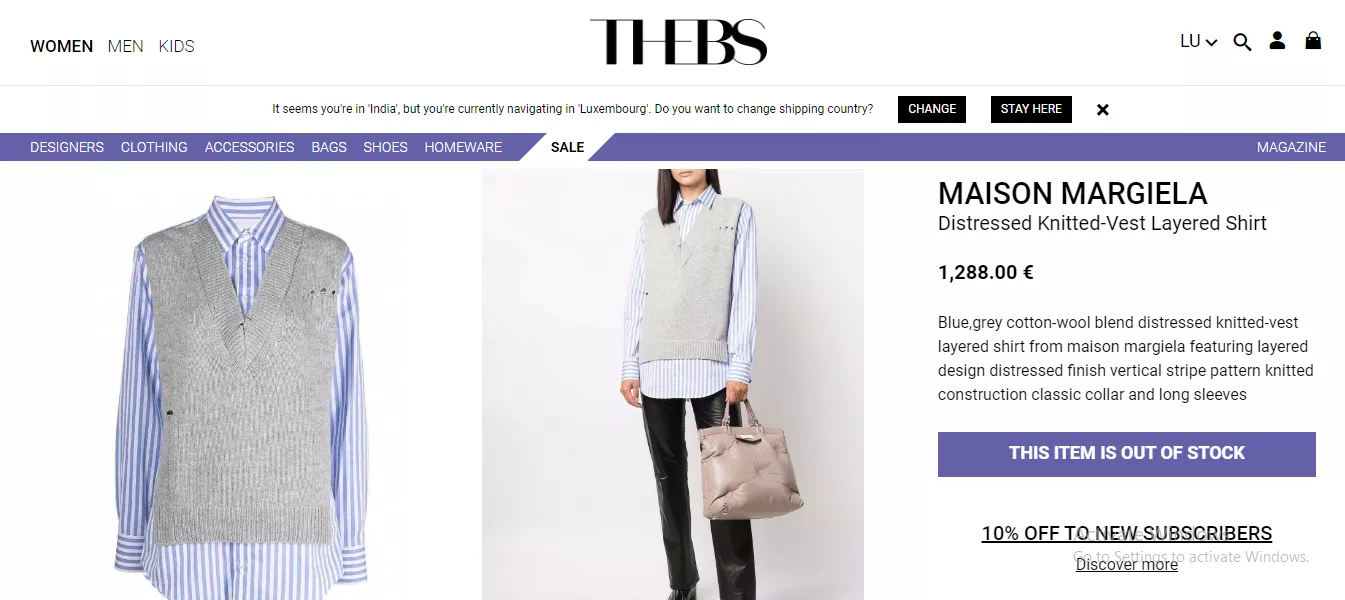
Task: Select the WOMEN section
Action: click(x=61, y=46)
